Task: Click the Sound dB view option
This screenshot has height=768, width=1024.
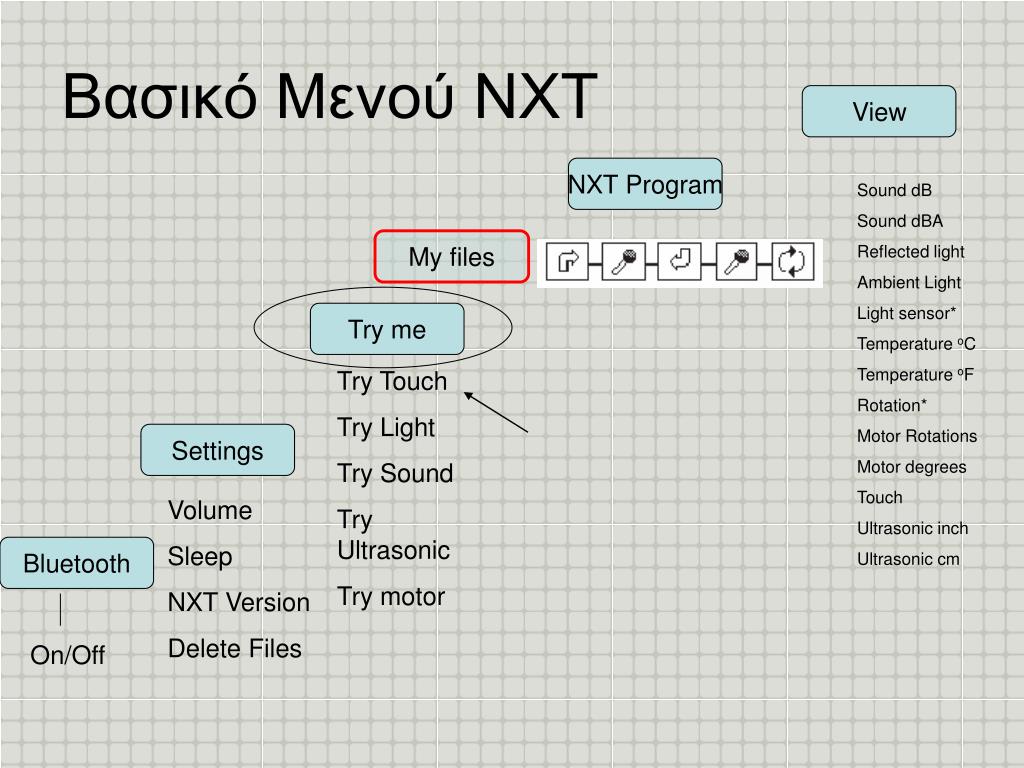Action: (x=894, y=190)
